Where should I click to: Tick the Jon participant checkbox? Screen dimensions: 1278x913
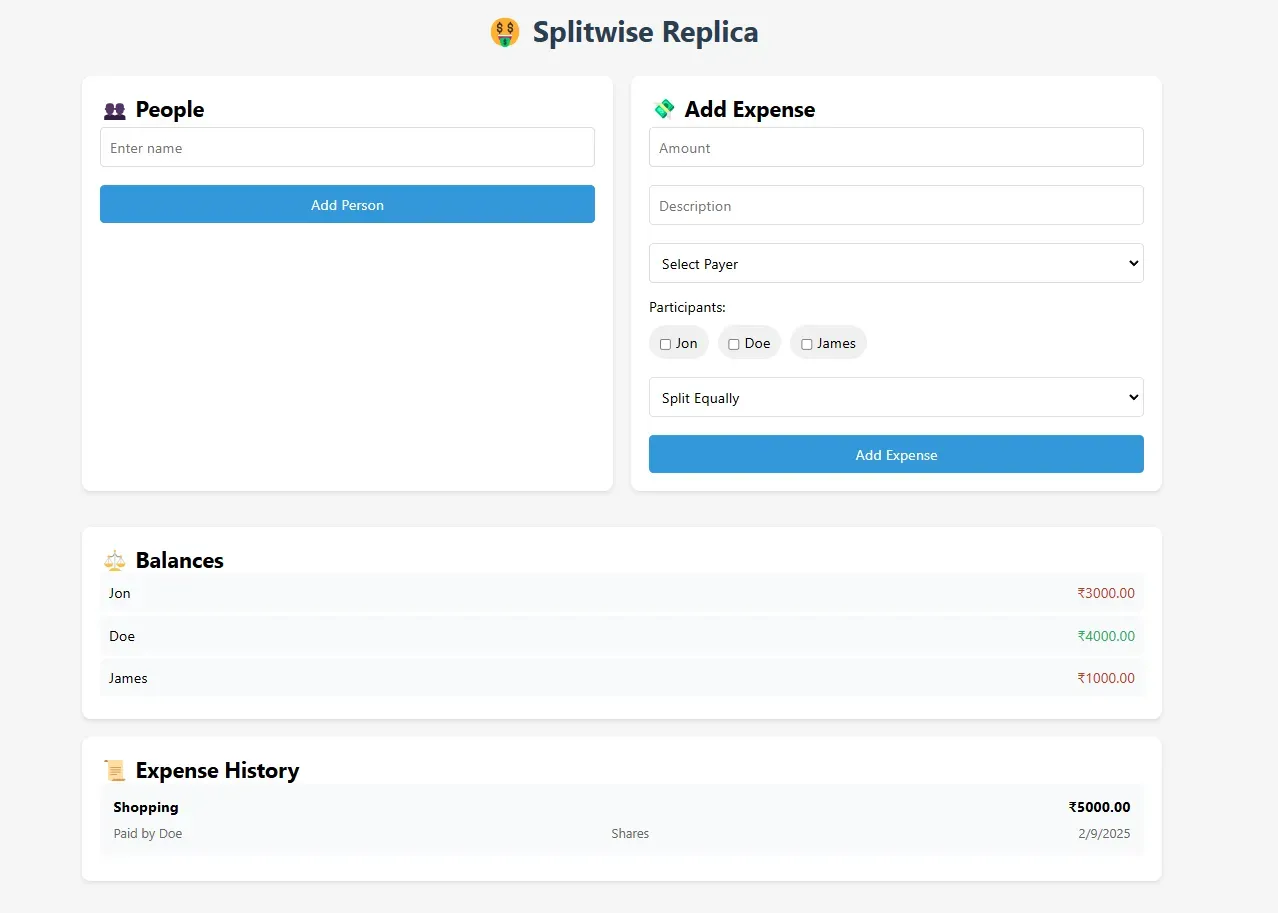coord(666,344)
